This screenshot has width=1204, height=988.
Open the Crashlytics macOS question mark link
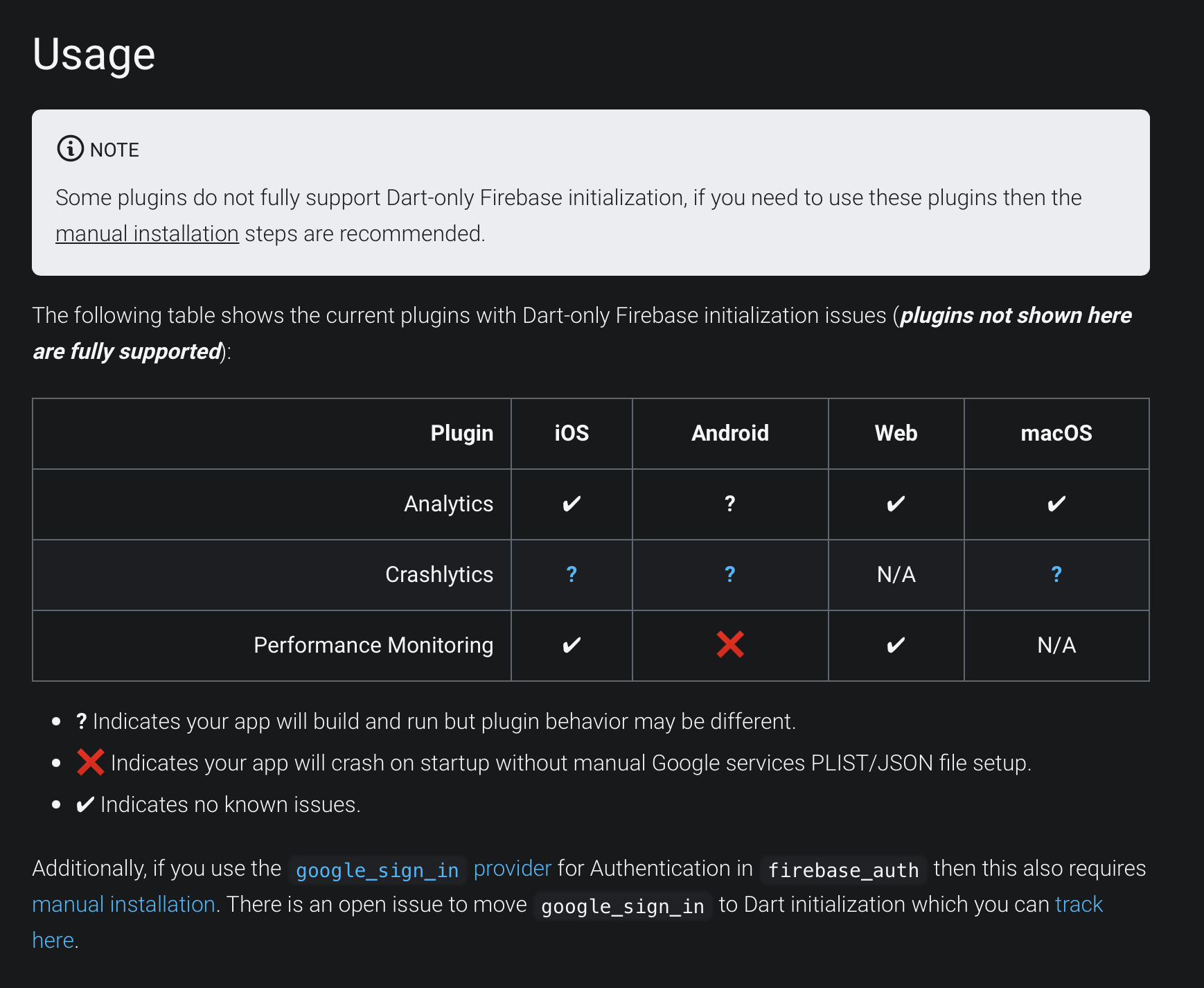pyautogui.click(x=1056, y=574)
